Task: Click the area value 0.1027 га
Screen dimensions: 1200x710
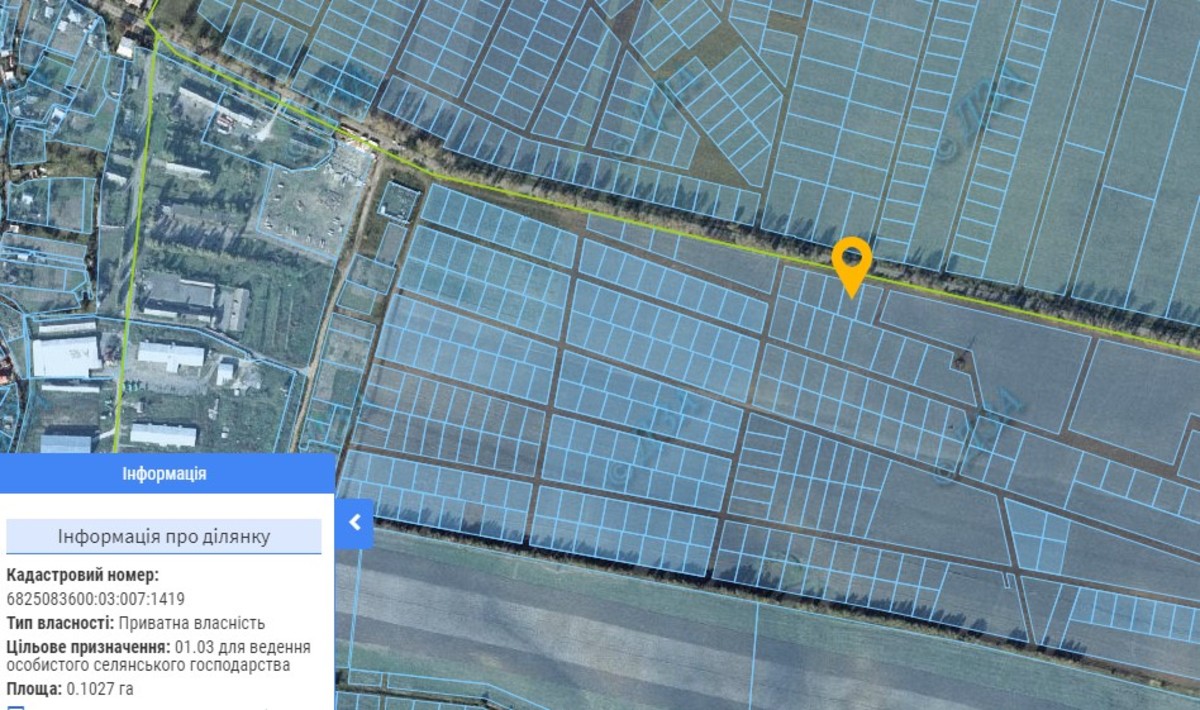Action: pyautogui.click(x=100, y=688)
